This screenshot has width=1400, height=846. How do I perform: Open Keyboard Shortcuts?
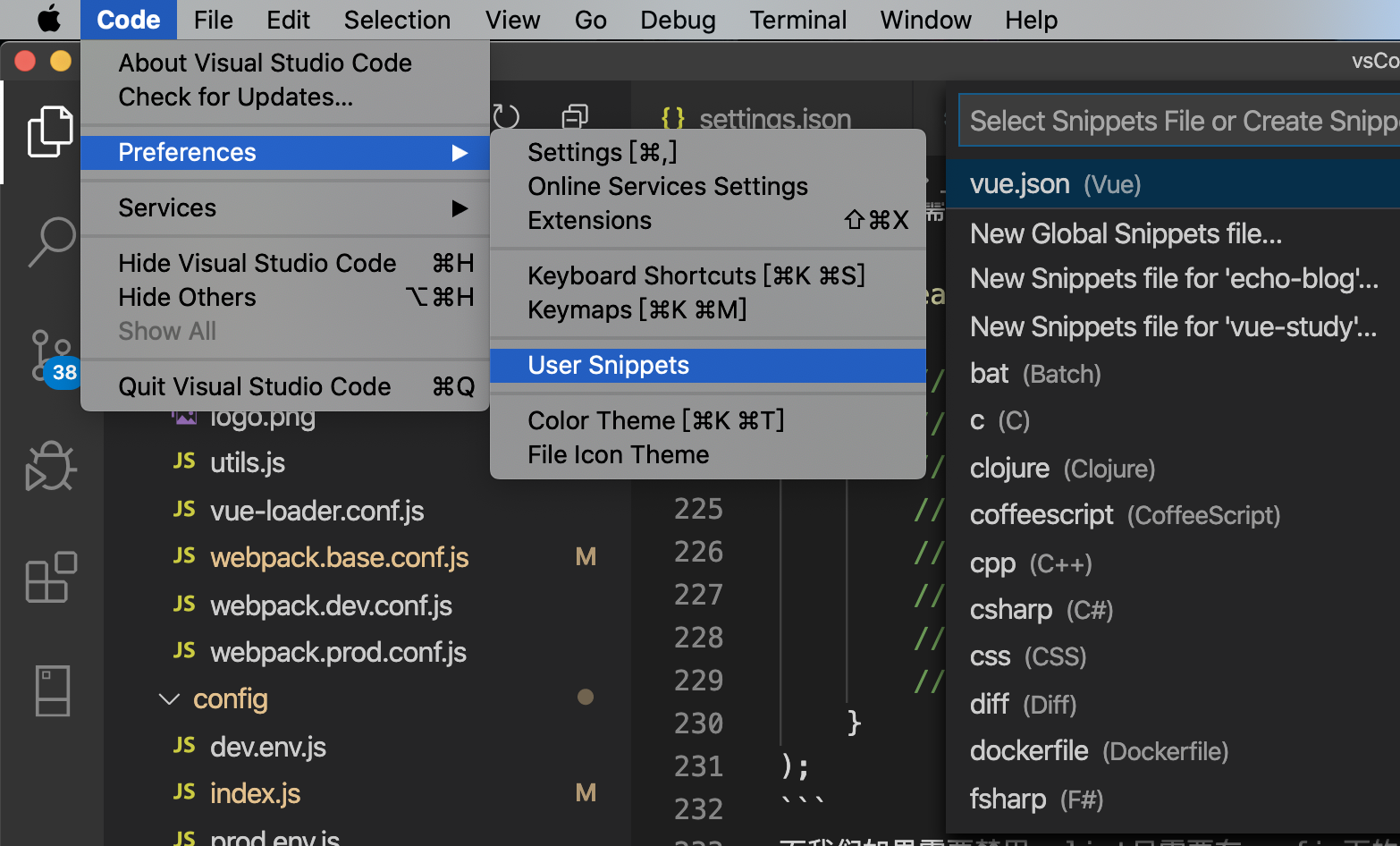[708, 275]
